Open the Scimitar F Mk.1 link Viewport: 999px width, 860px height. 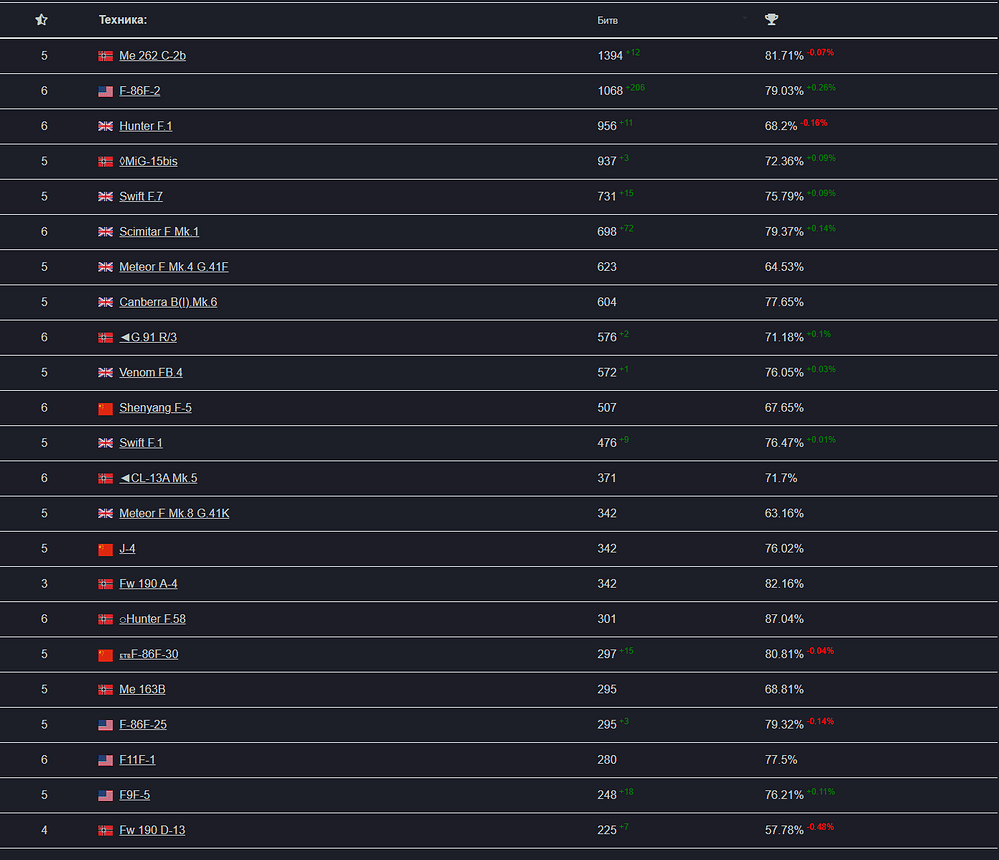159,231
